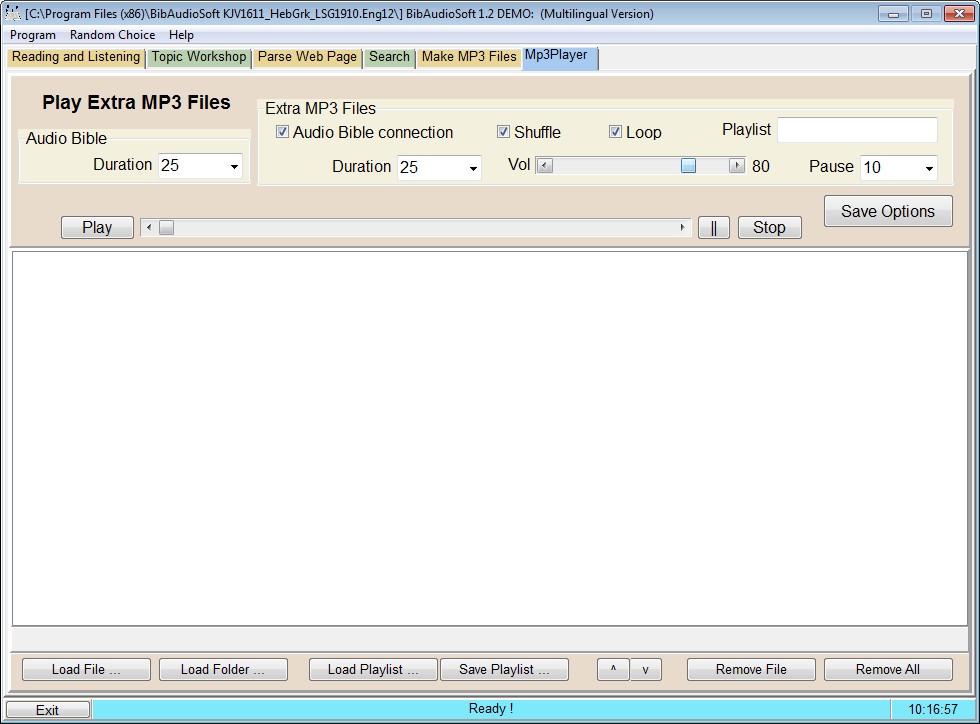Click the Remove File button

point(751,670)
